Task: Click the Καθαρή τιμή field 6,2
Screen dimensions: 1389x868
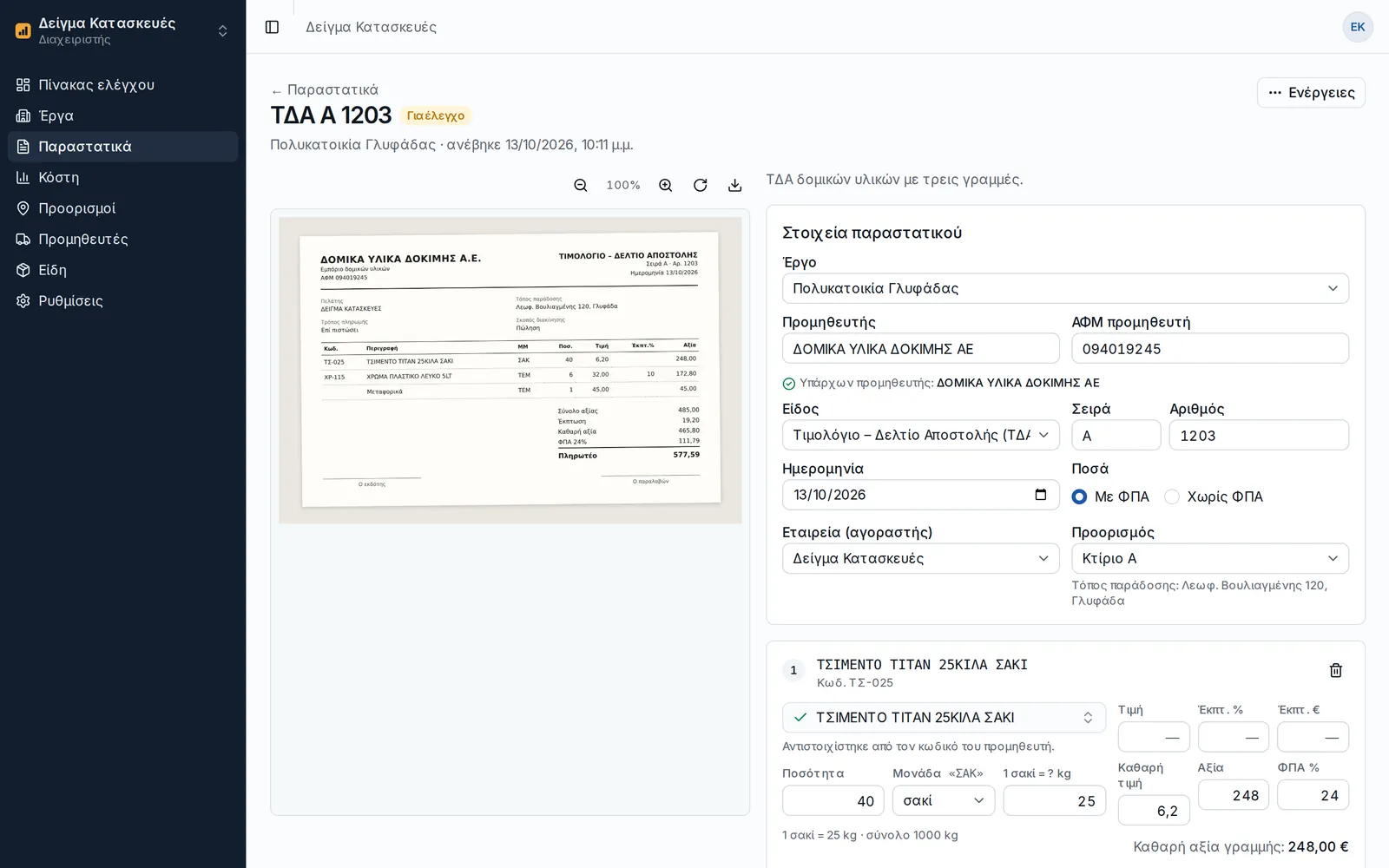Action: tap(1153, 810)
